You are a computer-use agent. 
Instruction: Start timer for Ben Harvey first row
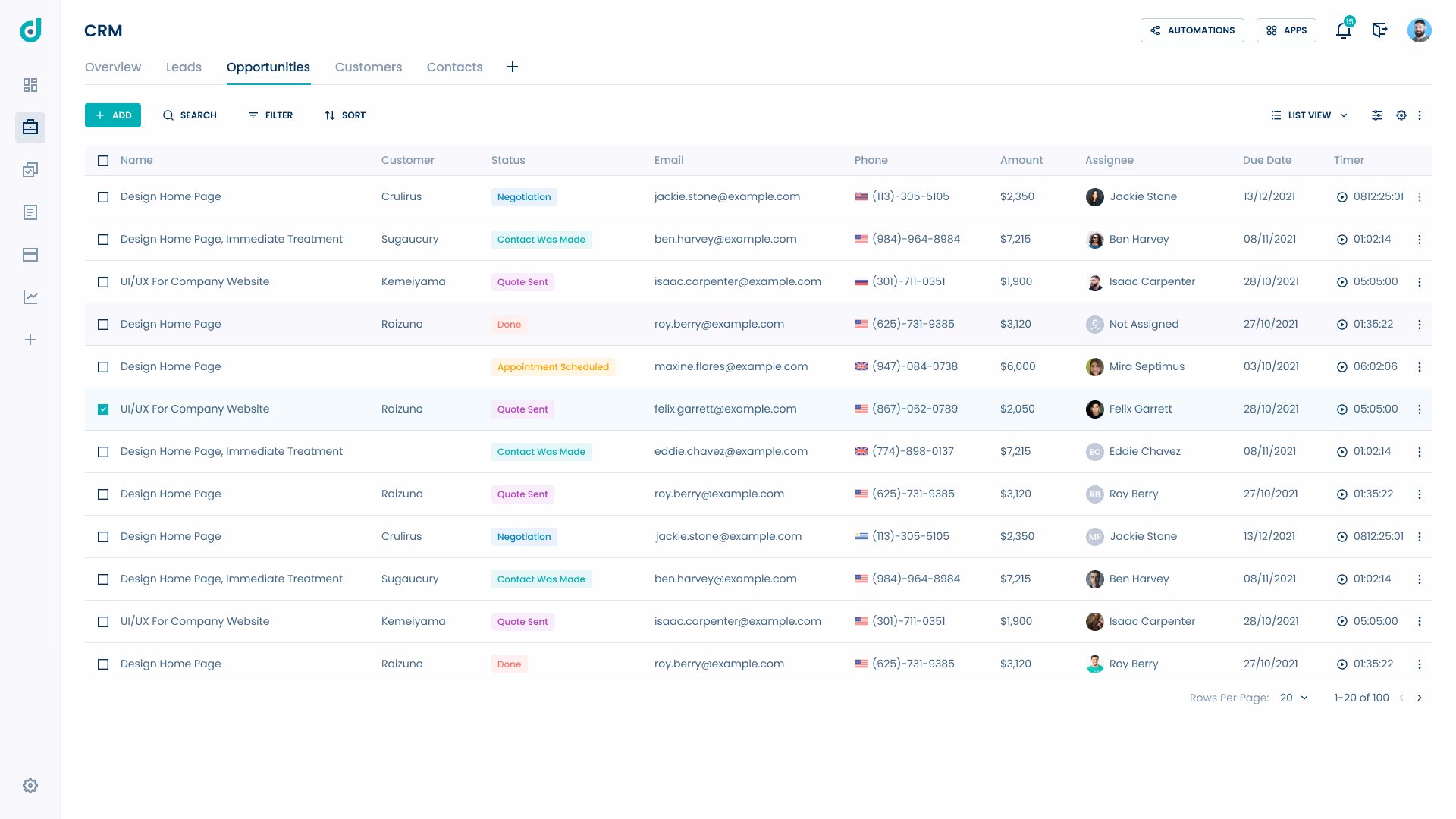pyautogui.click(x=1341, y=240)
